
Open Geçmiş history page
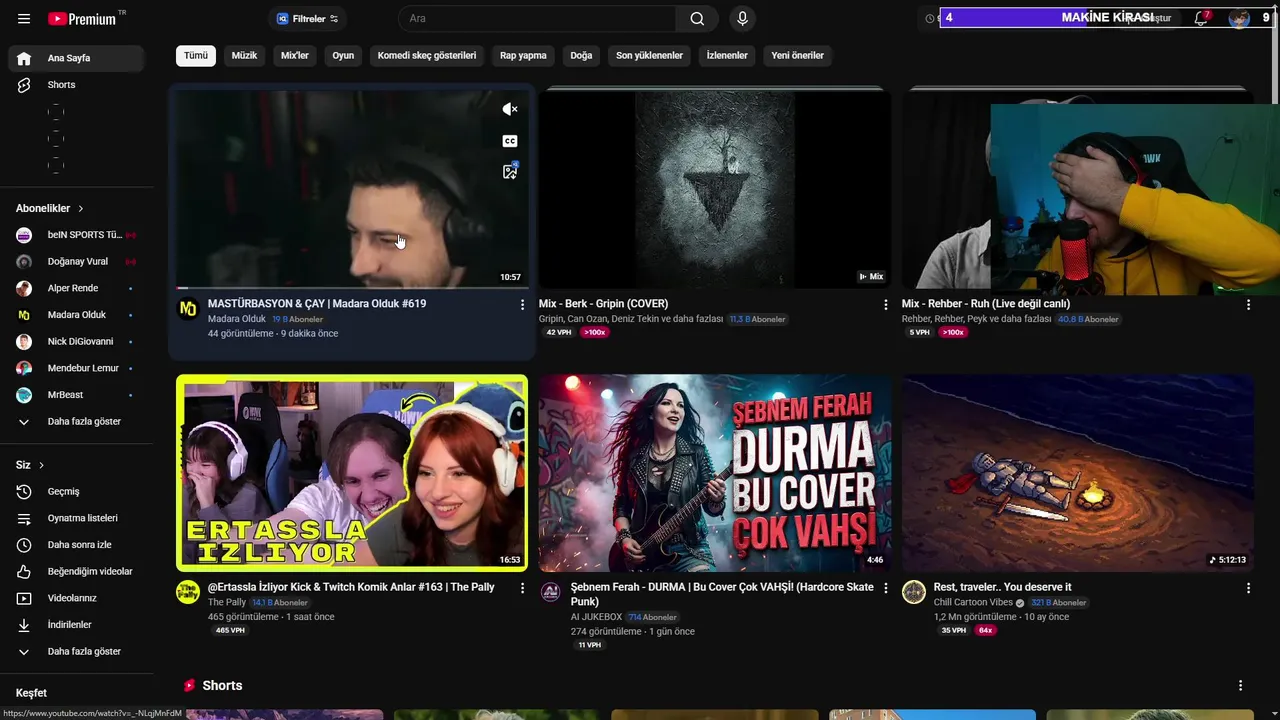(76, 492)
